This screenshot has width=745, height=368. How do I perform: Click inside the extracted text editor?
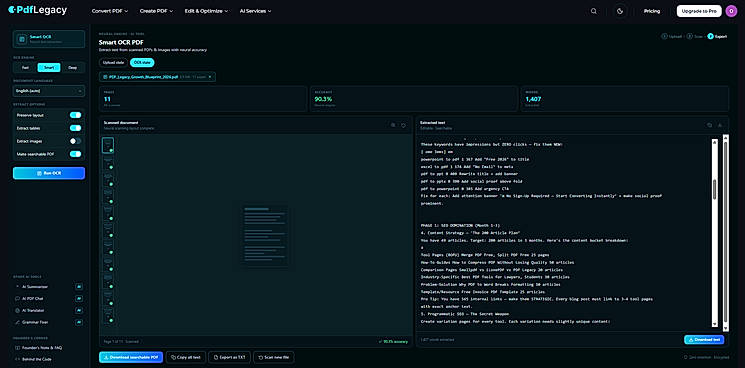click(565, 232)
